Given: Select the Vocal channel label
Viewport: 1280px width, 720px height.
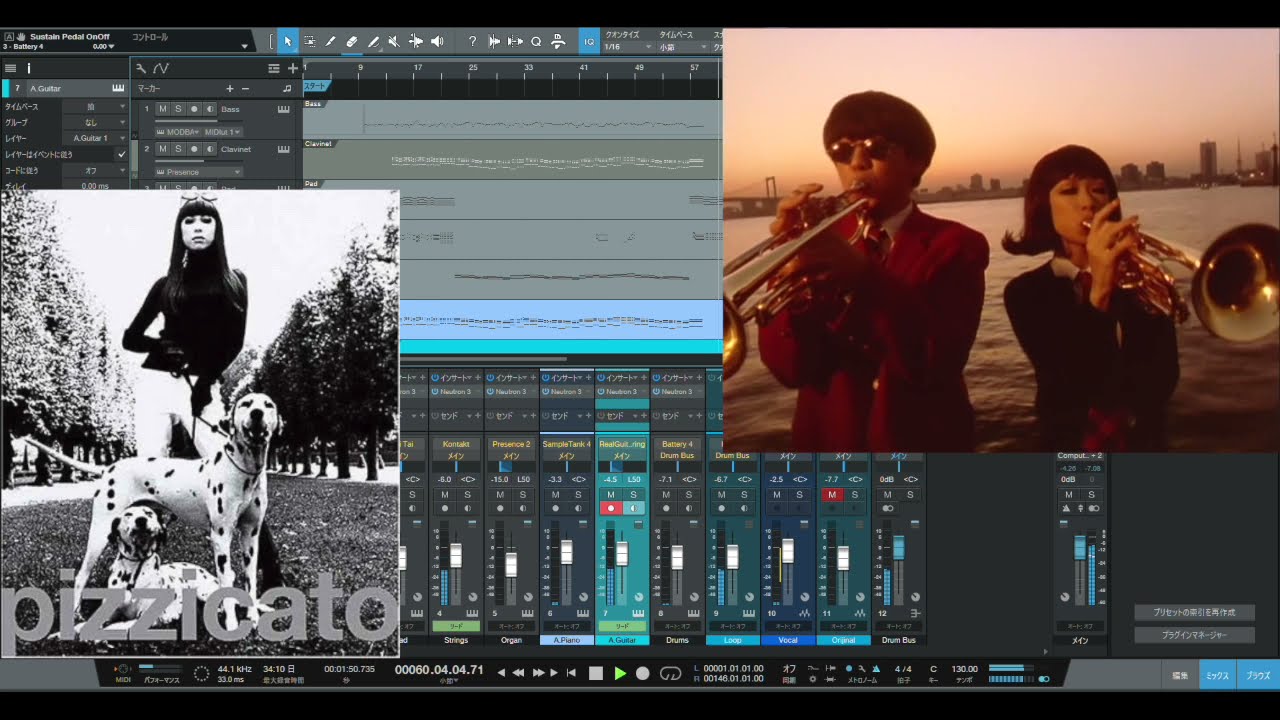Looking at the screenshot, I should click(788, 640).
